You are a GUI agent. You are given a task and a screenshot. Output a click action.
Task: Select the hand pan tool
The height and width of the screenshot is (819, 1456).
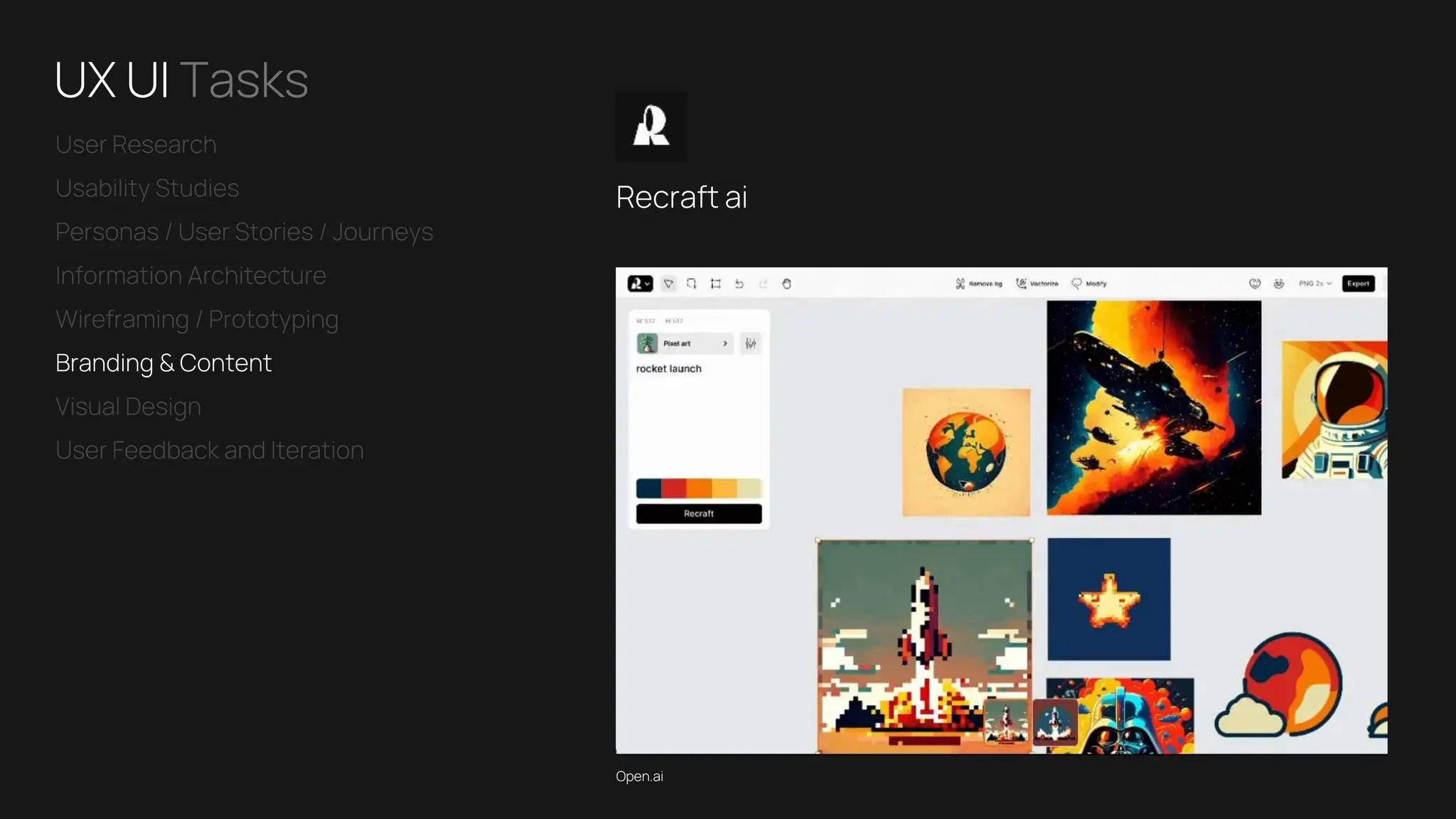pyautogui.click(x=786, y=284)
